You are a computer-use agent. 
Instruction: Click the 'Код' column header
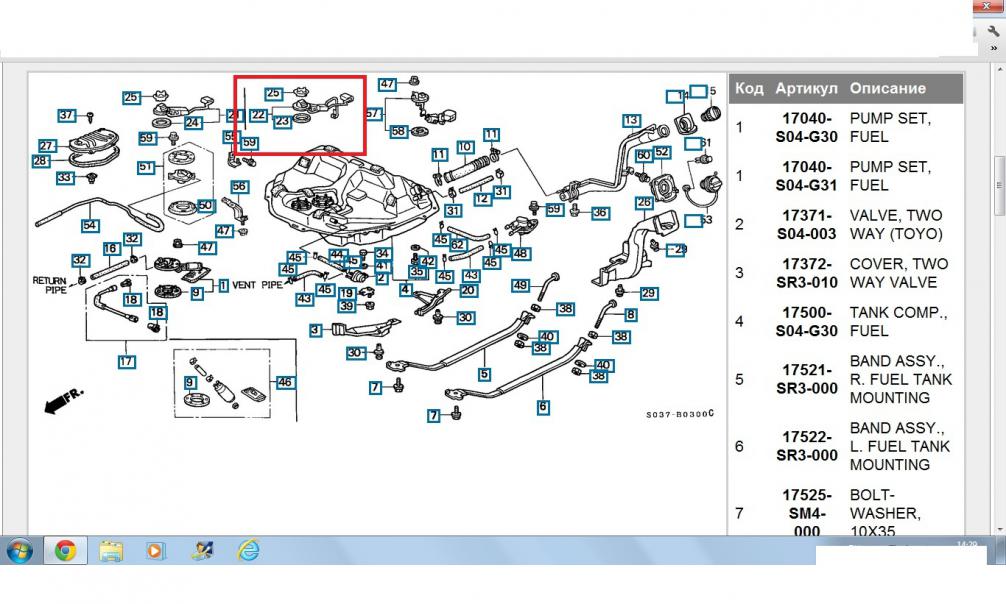tap(749, 89)
